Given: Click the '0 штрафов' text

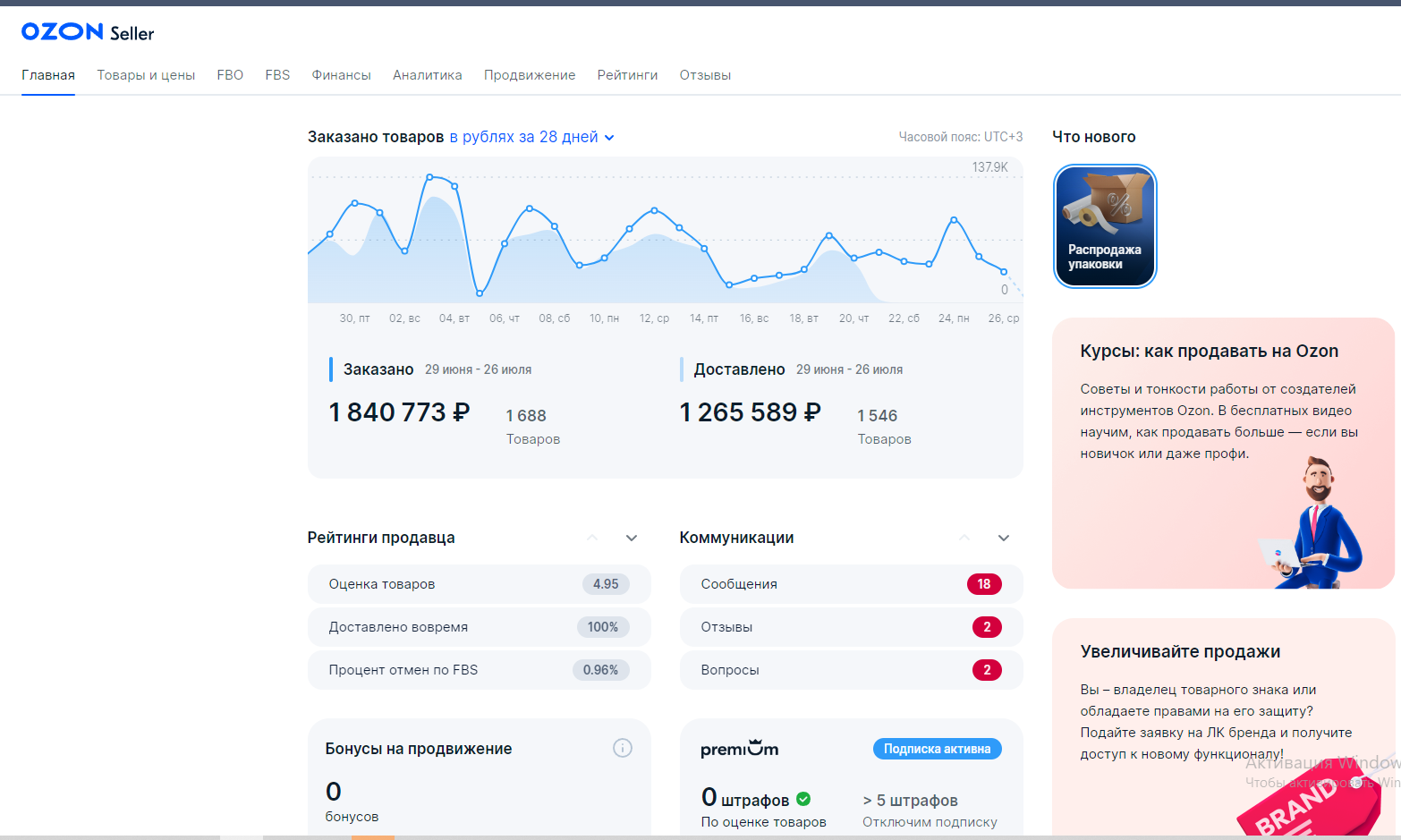Looking at the screenshot, I should click(745, 798).
